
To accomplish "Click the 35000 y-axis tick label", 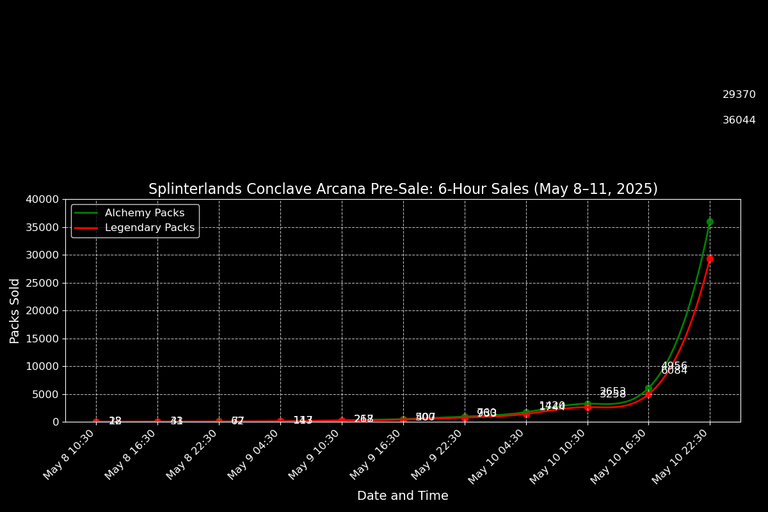I will click(x=42, y=227).
